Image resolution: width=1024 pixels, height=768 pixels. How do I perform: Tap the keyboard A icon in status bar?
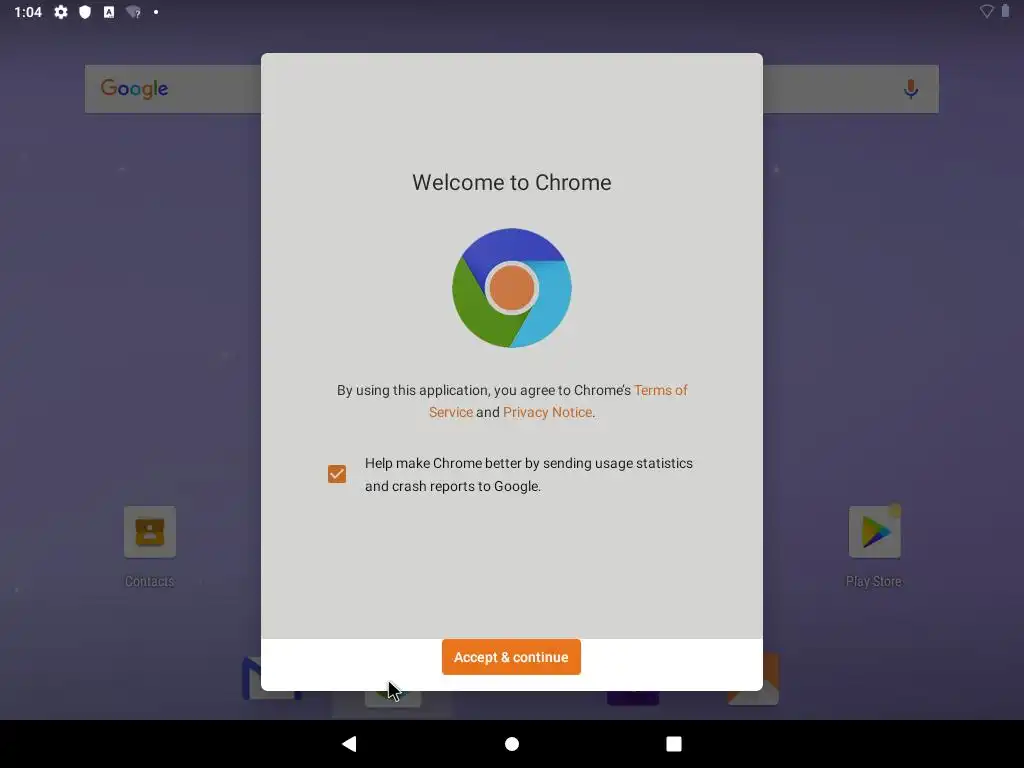109,12
